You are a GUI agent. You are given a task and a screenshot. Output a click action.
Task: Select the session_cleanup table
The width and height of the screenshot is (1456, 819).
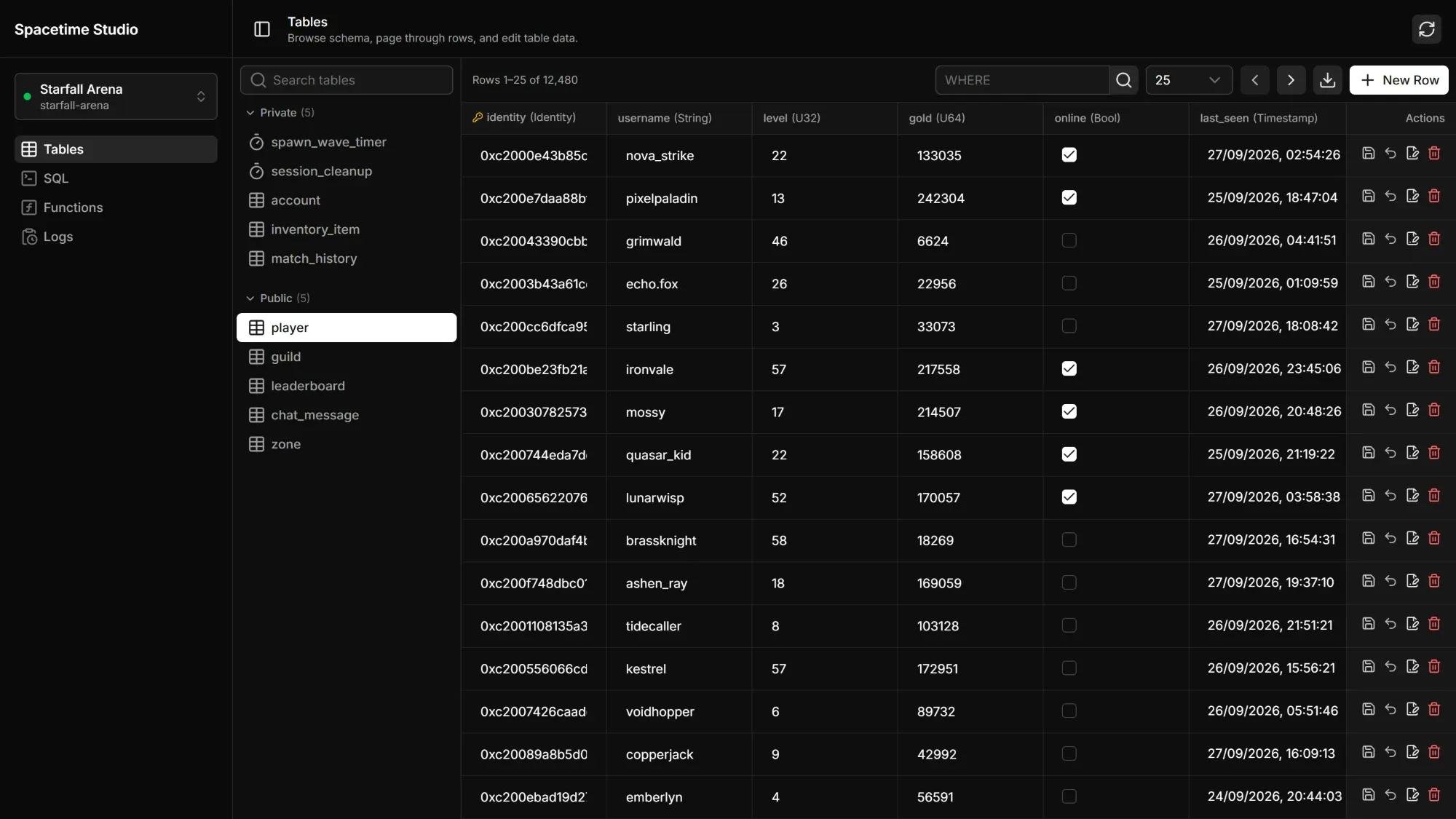pos(347,171)
